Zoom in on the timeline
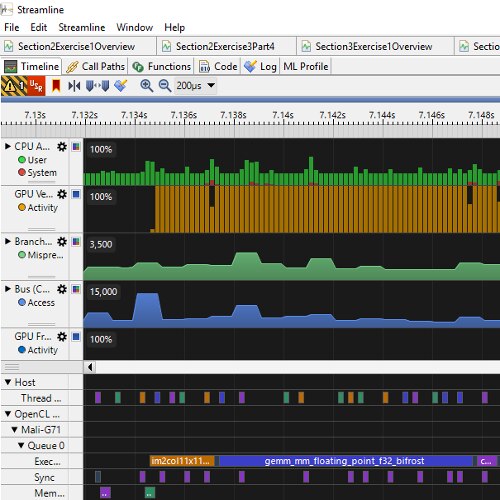Image resolution: width=500 pixels, height=500 pixels. pyautogui.click(x=146, y=86)
